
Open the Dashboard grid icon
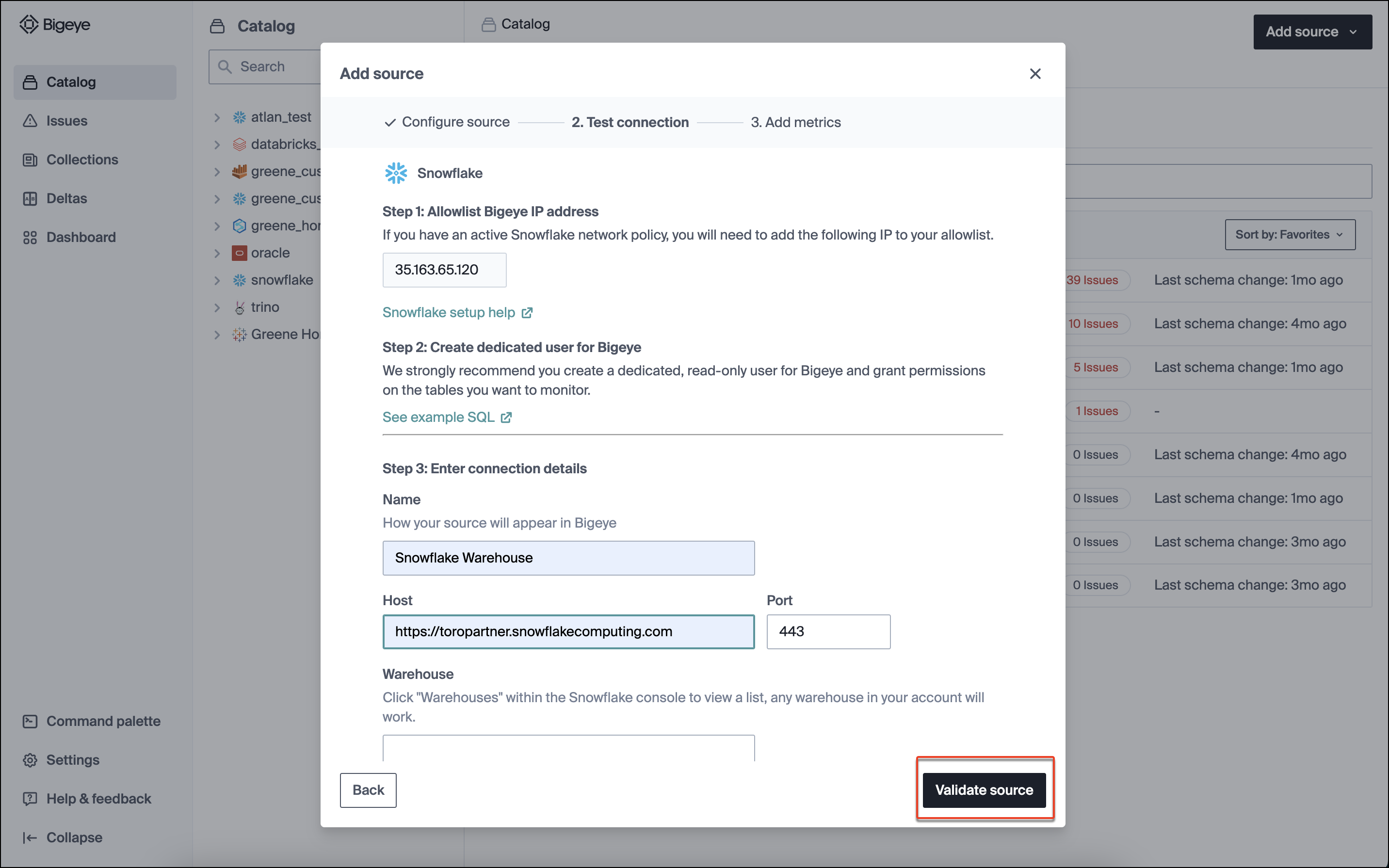[30, 237]
